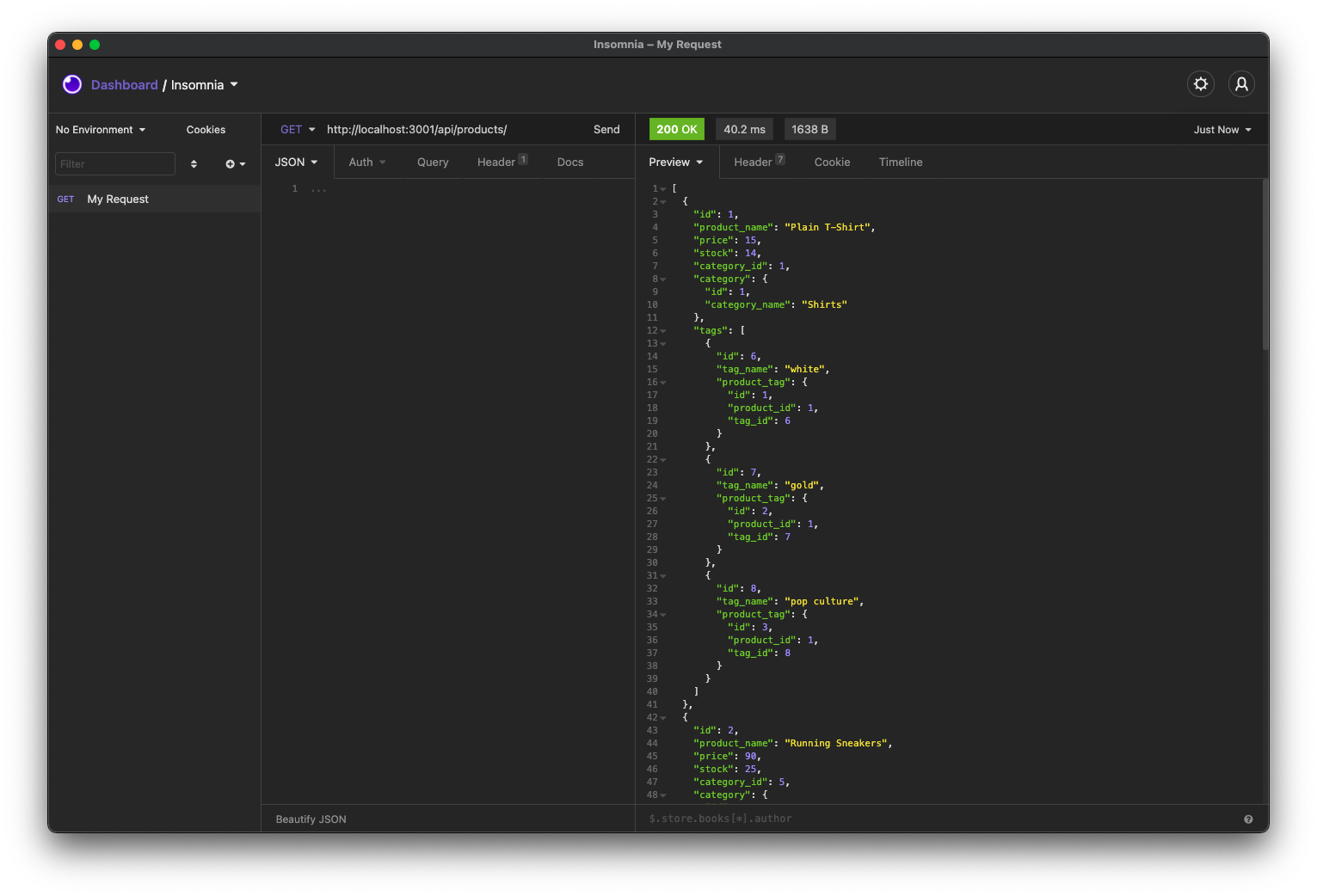Image resolution: width=1317 pixels, height=896 pixels.
Task: Click the "white" tag name value
Action: (804, 370)
